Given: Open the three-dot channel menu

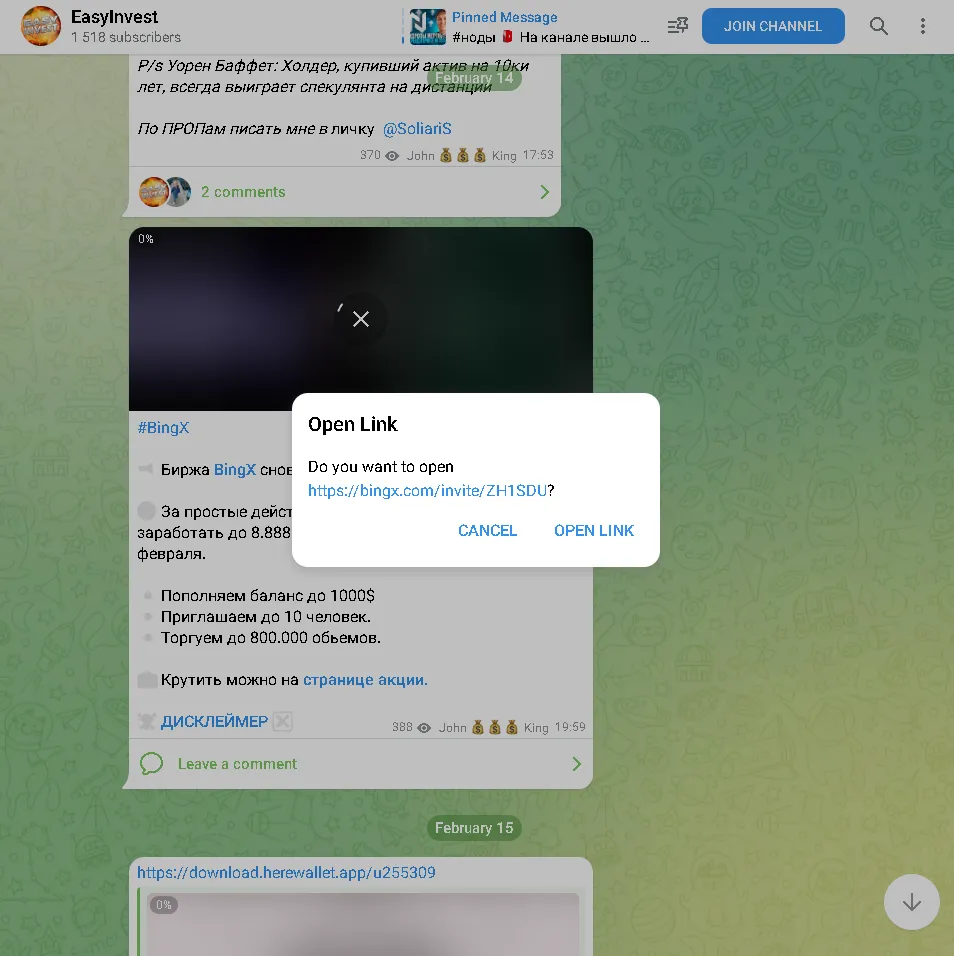Looking at the screenshot, I should pos(922,26).
